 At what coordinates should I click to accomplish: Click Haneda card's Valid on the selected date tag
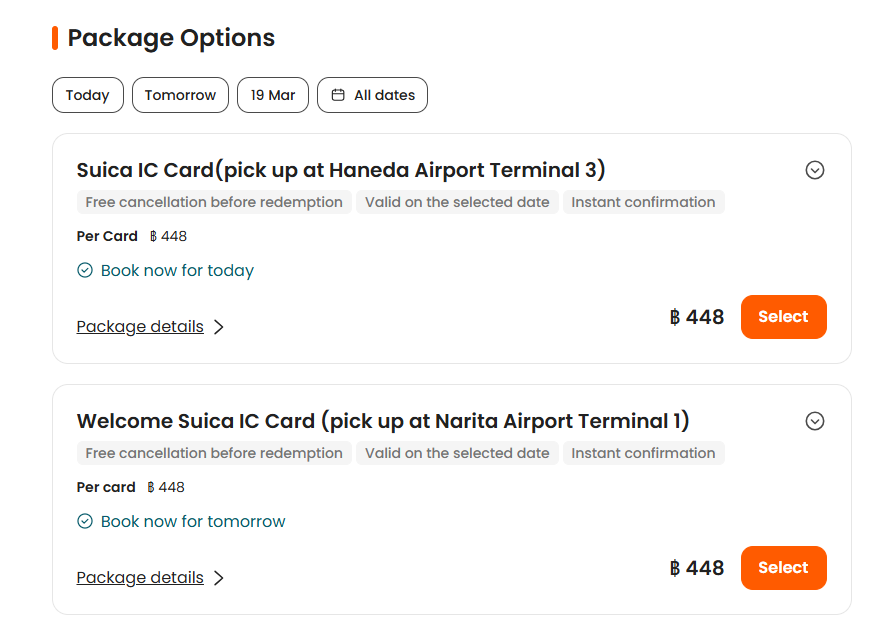click(x=457, y=202)
